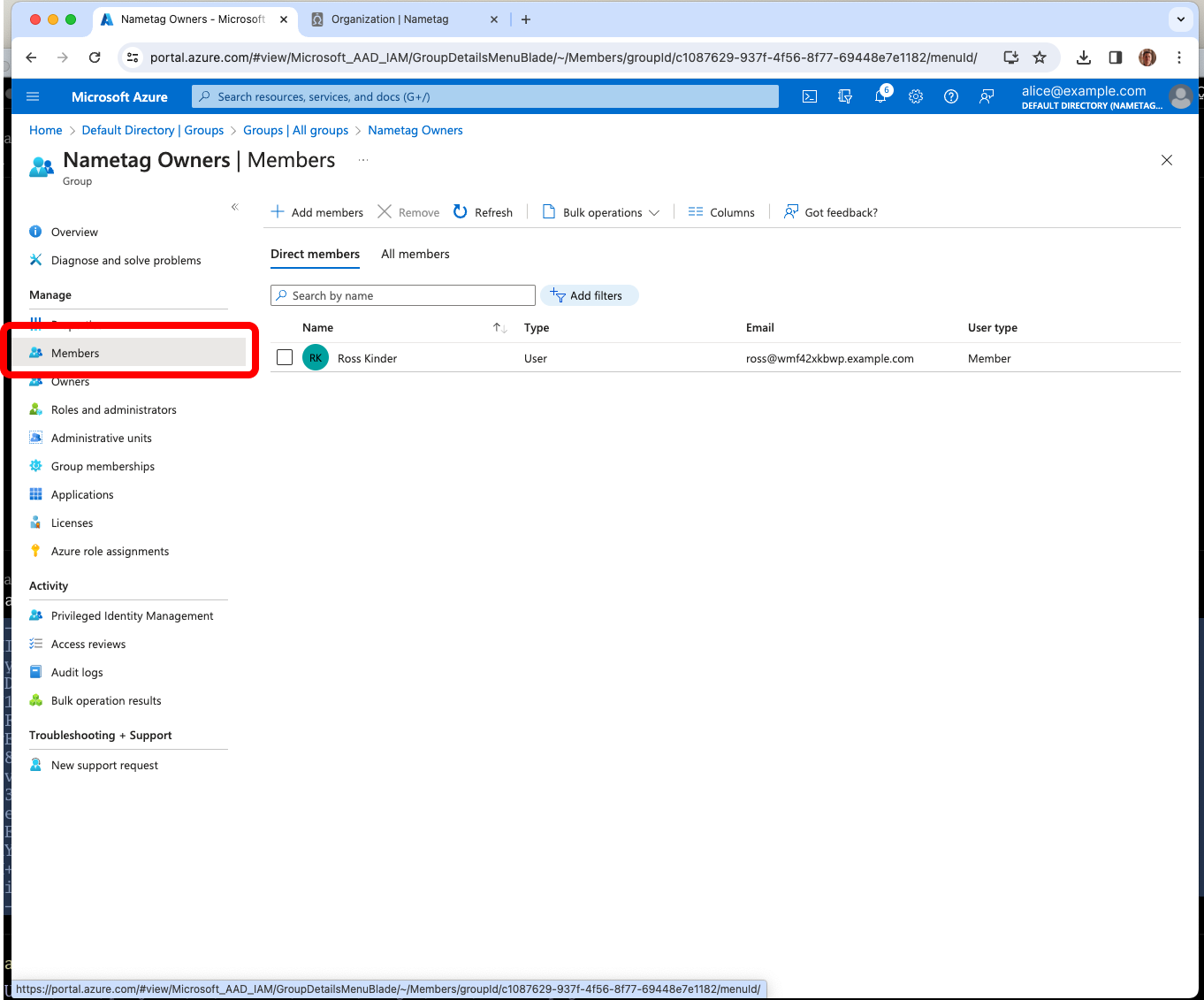The image size is (1204, 1000).
Task: Select Members in the side menu
Action: coord(129,353)
